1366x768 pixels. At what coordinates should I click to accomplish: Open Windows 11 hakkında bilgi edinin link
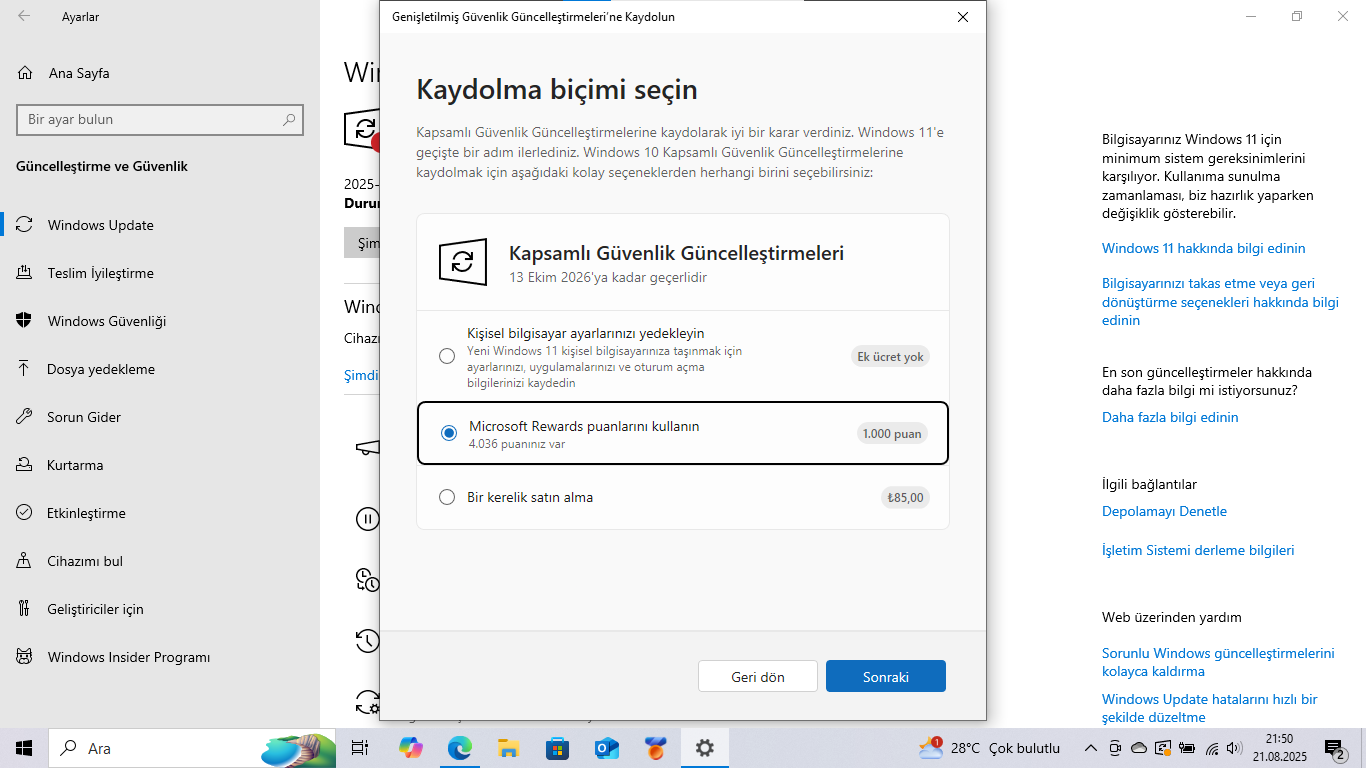coord(1204,248)
